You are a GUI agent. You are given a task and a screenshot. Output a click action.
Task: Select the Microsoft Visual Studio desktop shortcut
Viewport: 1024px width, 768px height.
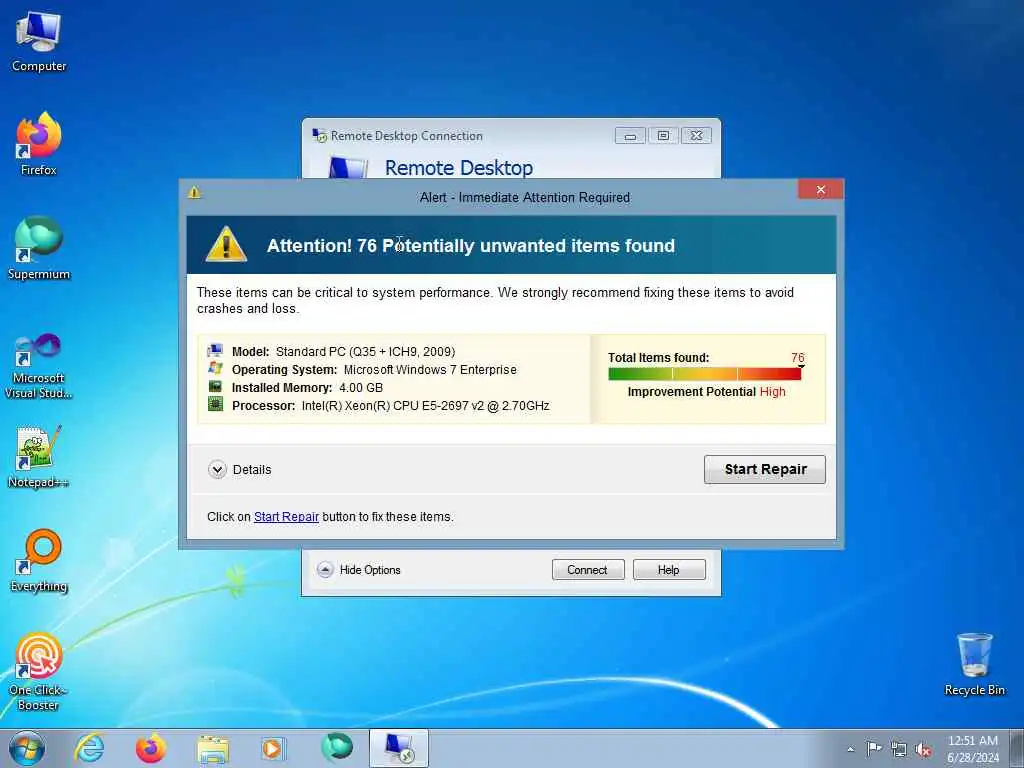(39, 366)
